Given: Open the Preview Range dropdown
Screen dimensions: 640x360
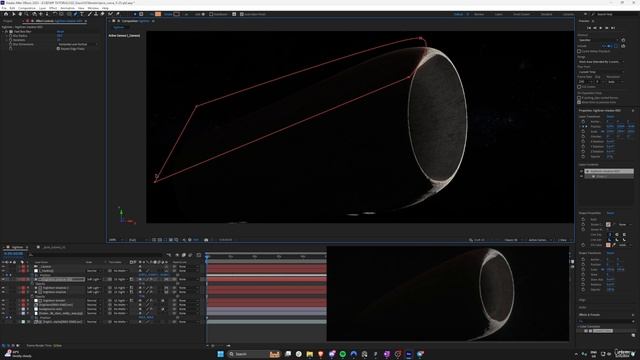Looking at the screenshot, I should coord(601,62).
